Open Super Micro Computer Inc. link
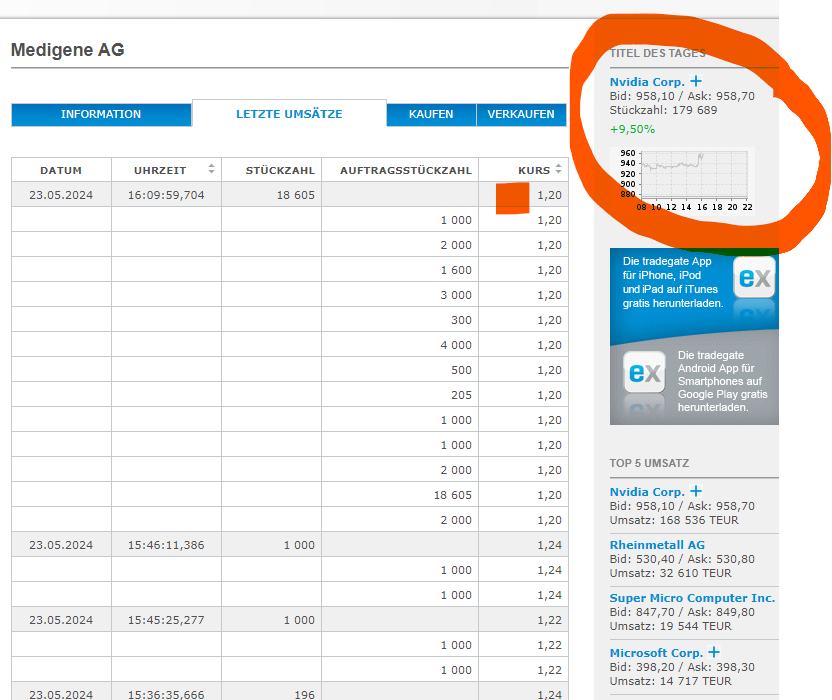The width and height of the screenshot is (832, 700). pos(692,598)
